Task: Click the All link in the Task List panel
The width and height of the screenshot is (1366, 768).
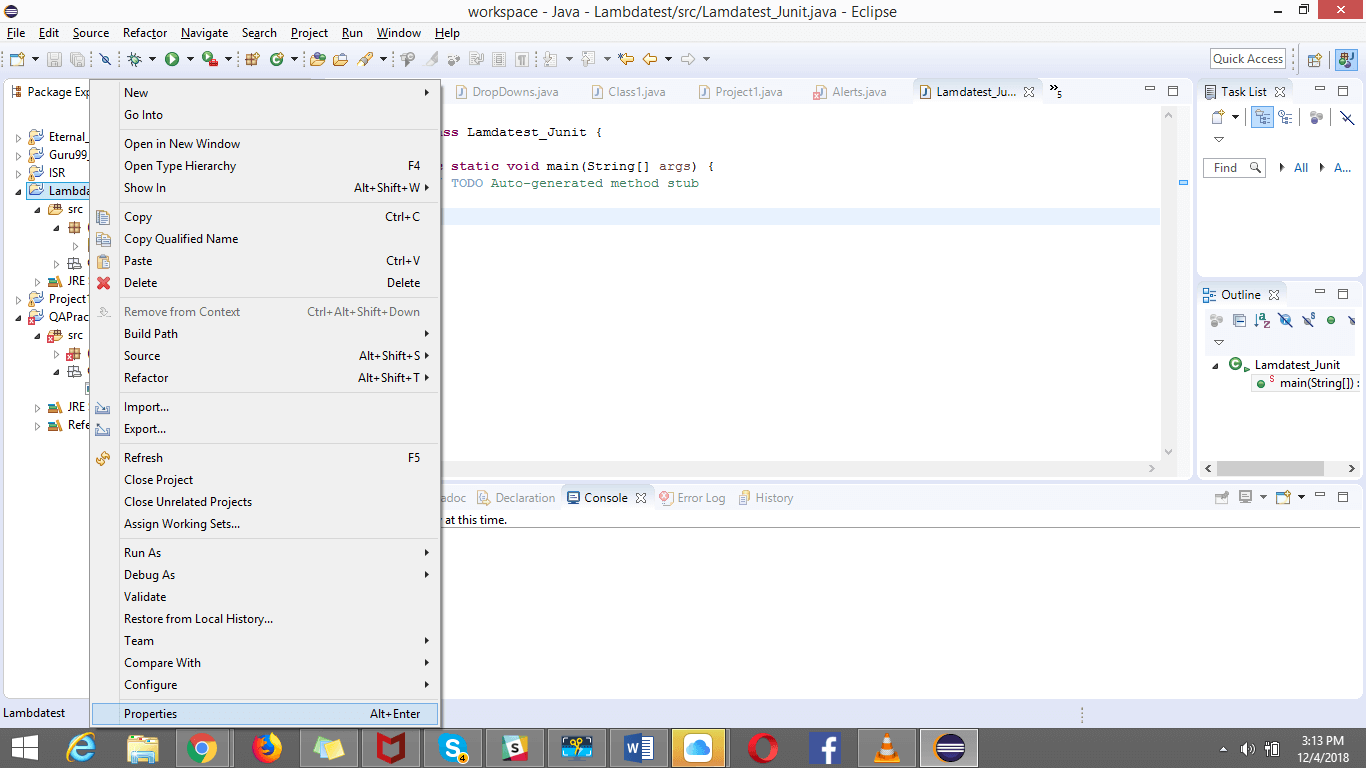Action: click(x=1301, y=167)
